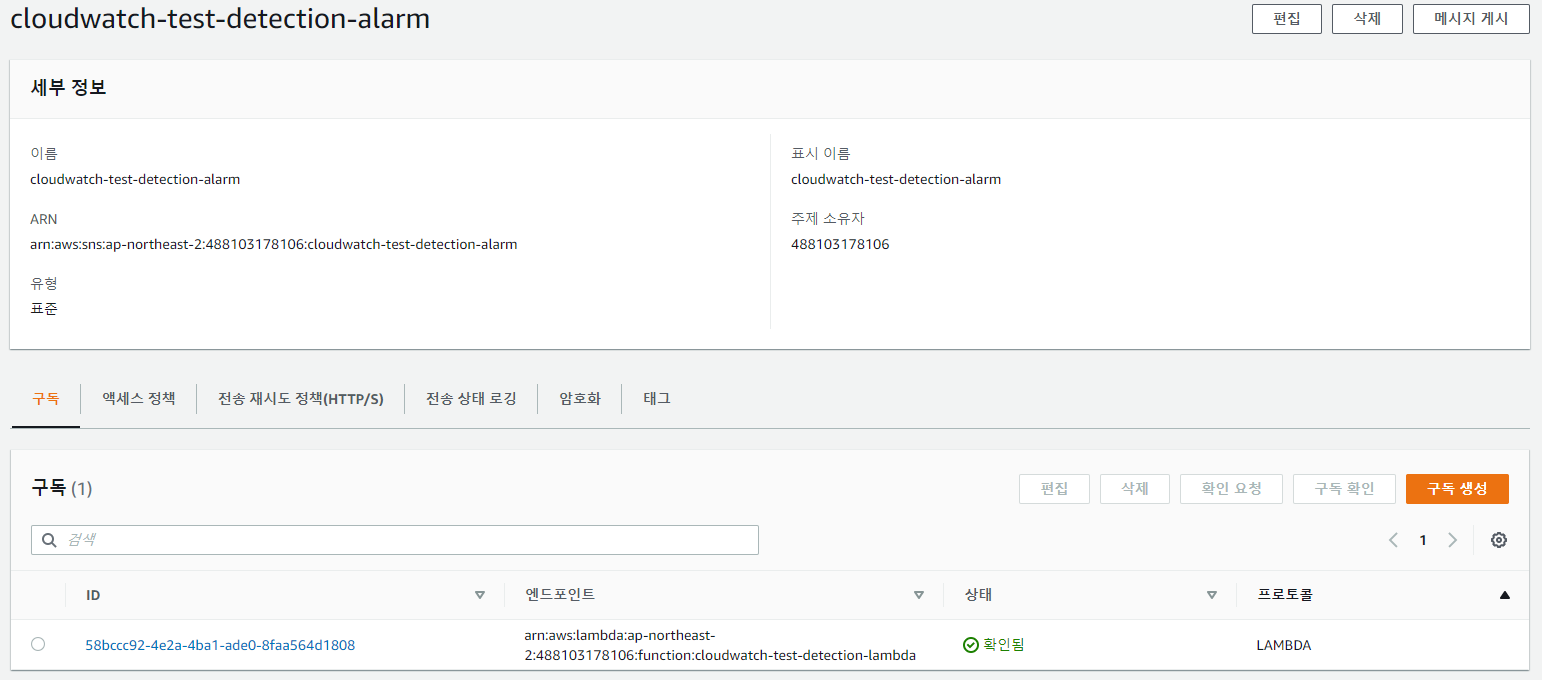Sort by ID column arrow
The height and width of the screenshot is (680, 1542).
(x=479, y=595)
